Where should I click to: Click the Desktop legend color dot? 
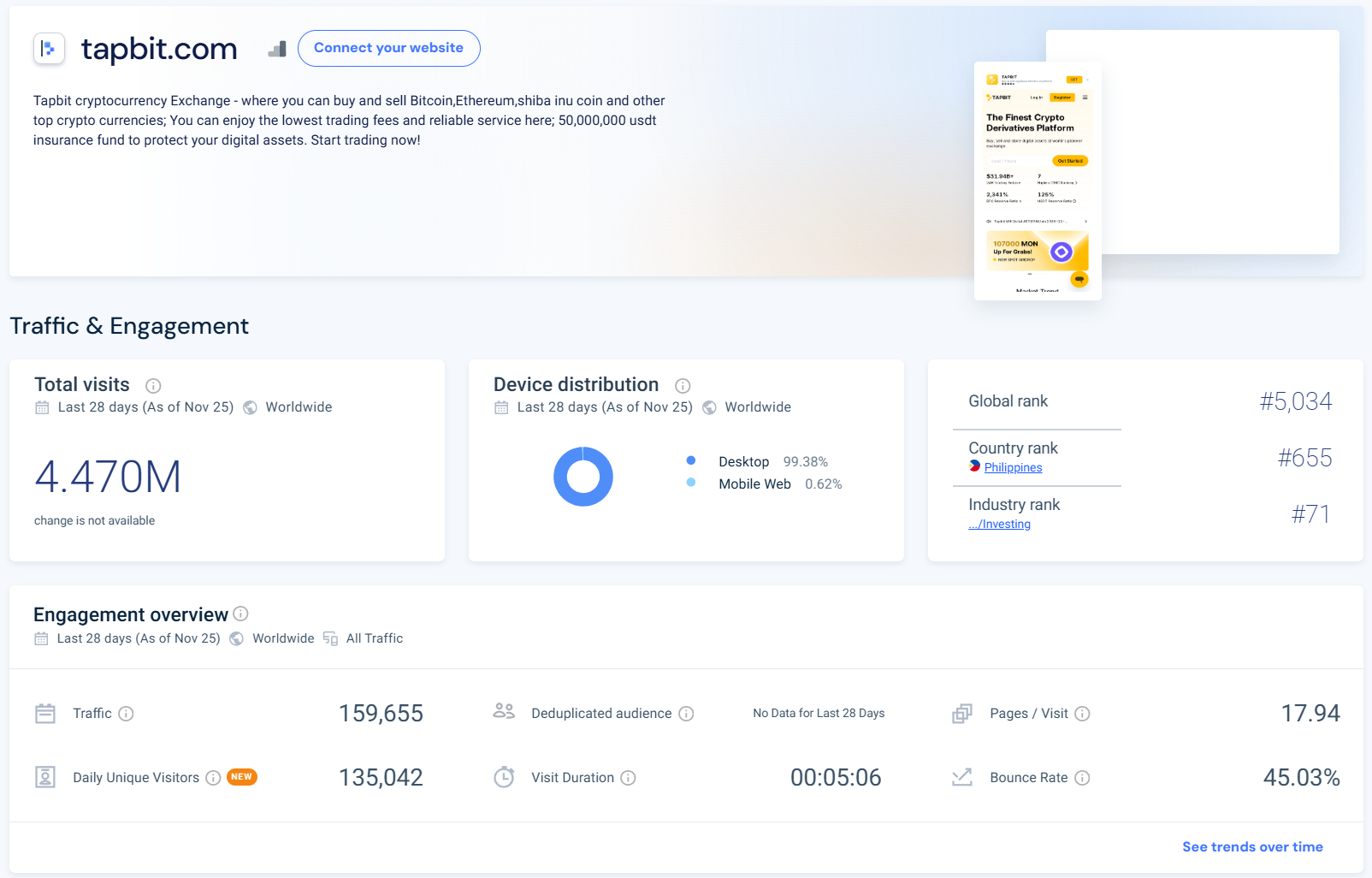coord(691,460)
